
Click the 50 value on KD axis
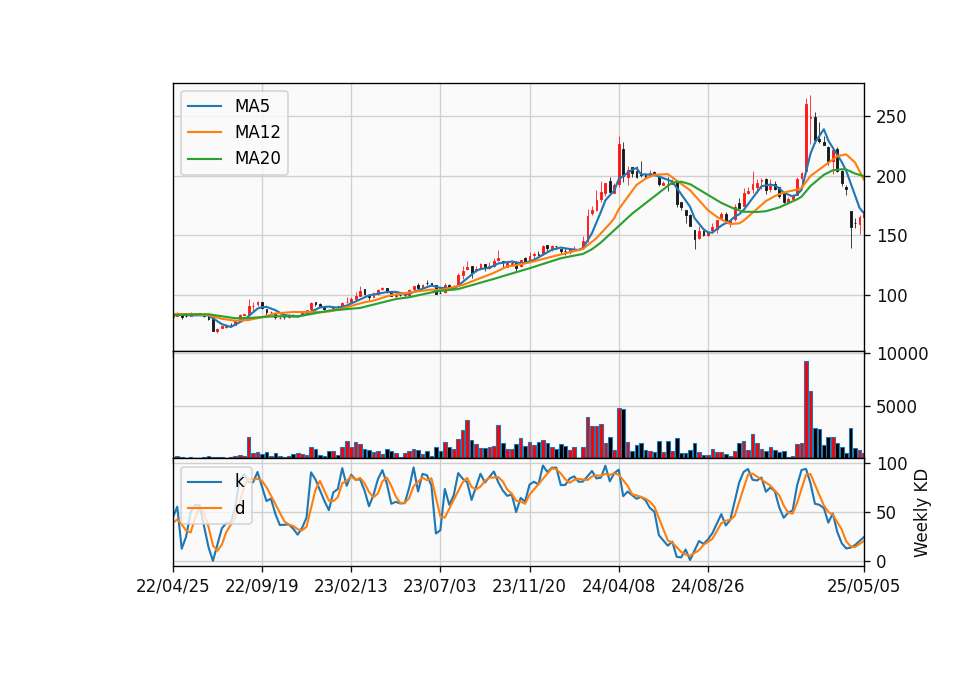(886, 513)
